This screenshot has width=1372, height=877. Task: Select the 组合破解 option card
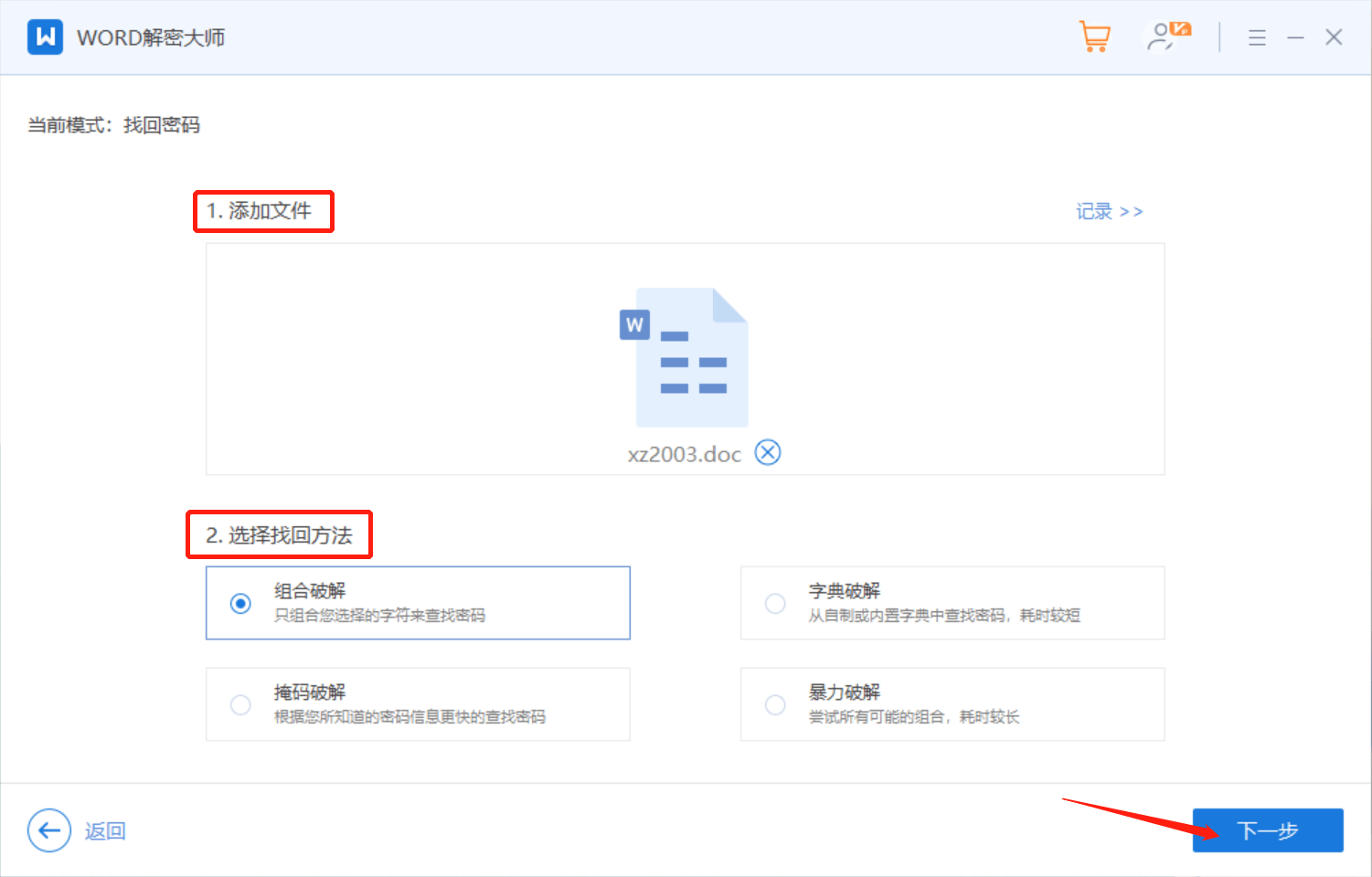(418, 603)
